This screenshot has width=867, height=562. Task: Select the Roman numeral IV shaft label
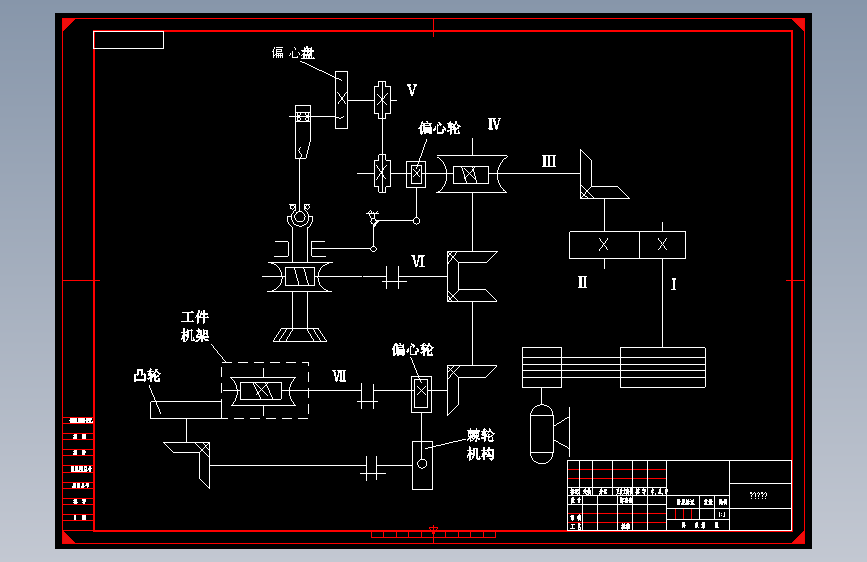pyautogui.click(x=494, y=124)
